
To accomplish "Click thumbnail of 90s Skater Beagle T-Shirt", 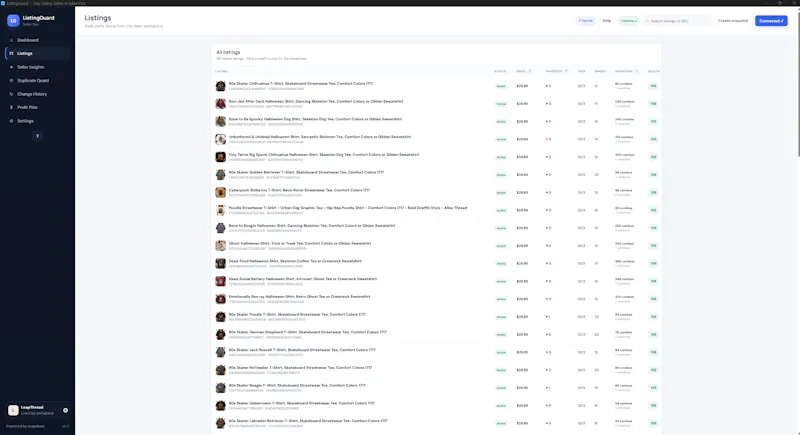I will coord(220,388).
